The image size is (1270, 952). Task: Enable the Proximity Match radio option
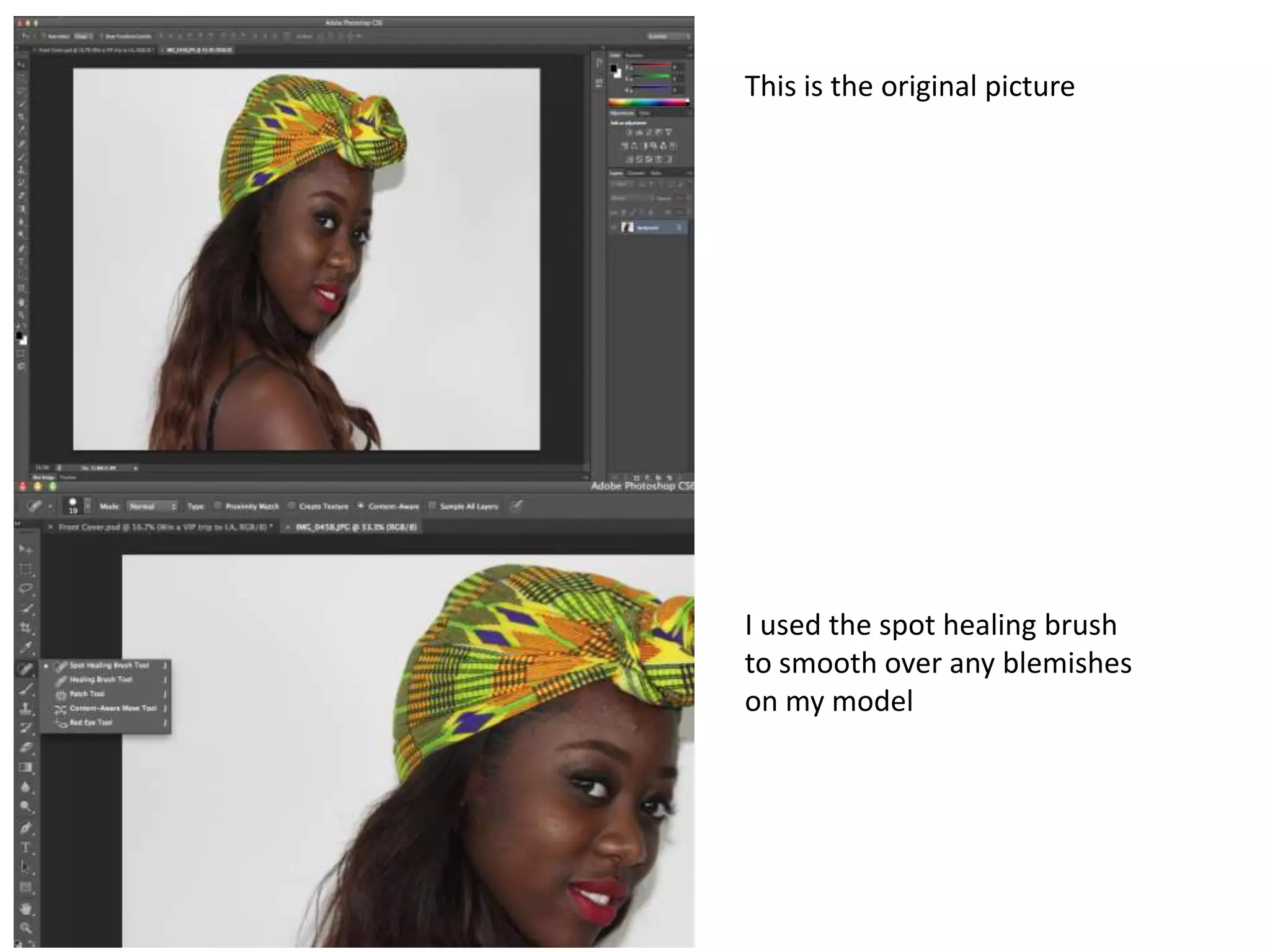point(218,506)
